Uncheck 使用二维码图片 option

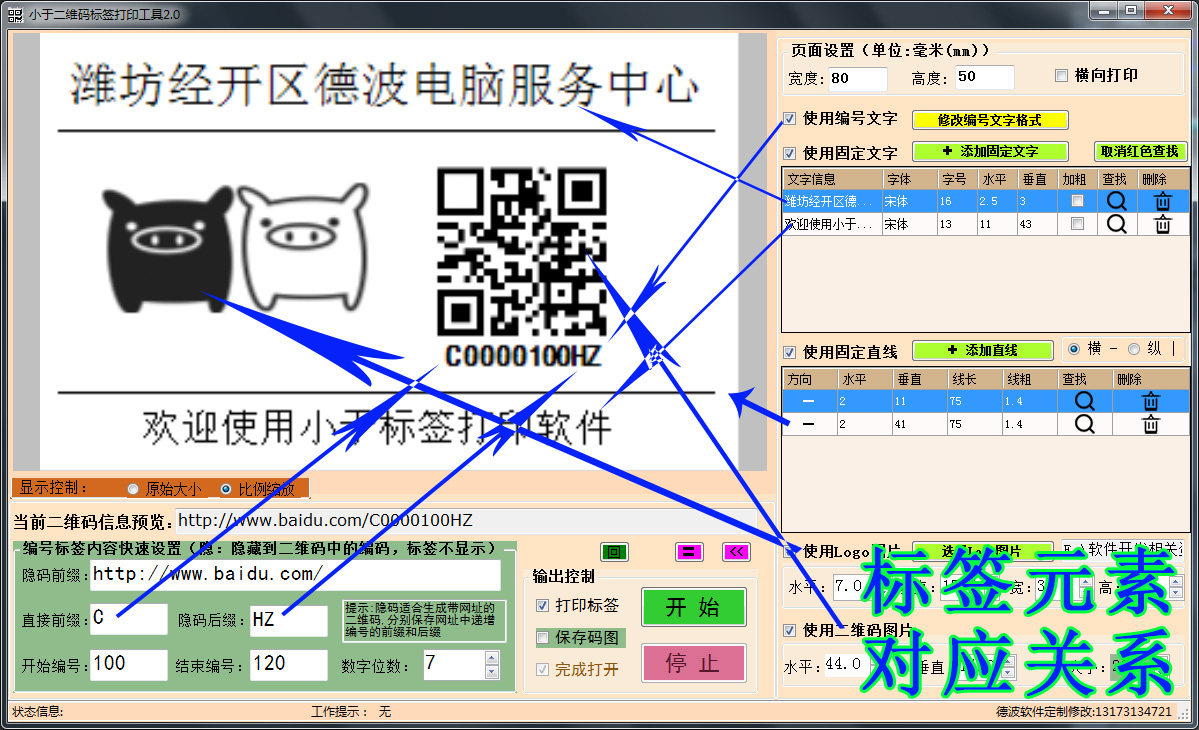[x=790, y=631]
